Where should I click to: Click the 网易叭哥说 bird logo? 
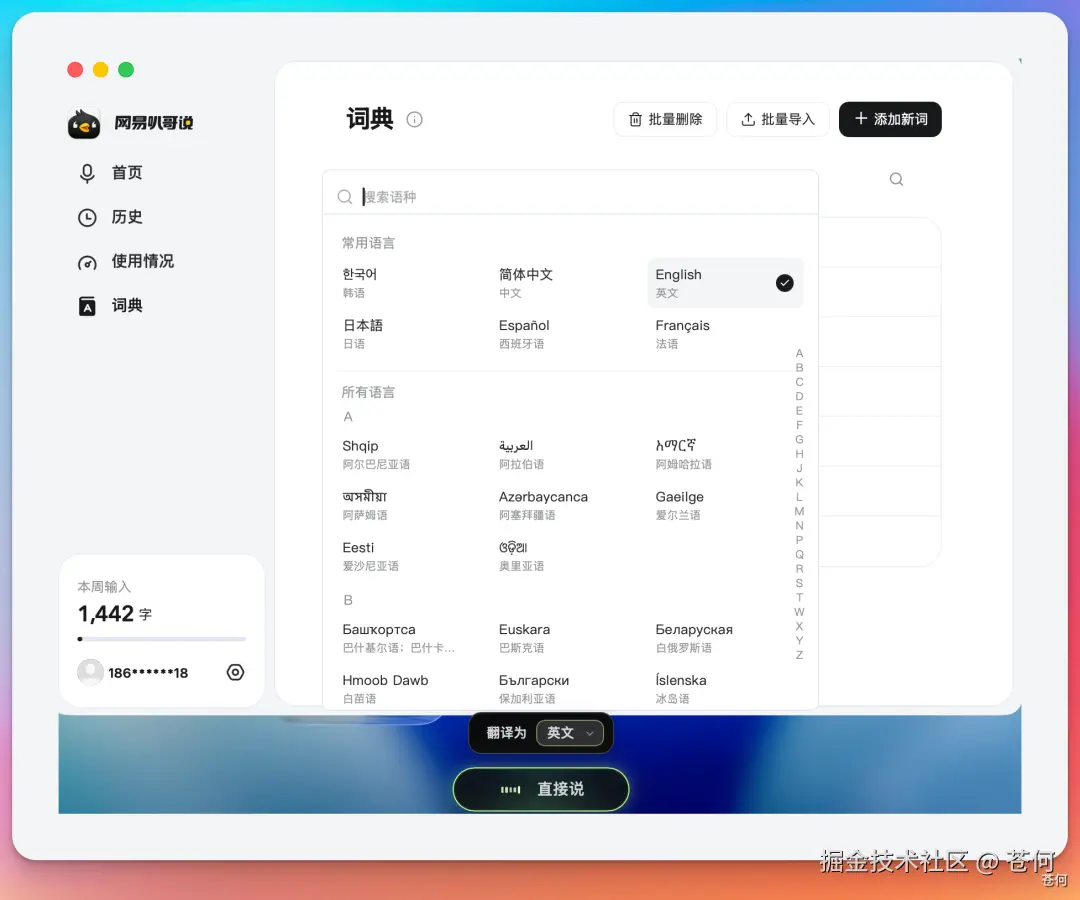click(84, 123)
